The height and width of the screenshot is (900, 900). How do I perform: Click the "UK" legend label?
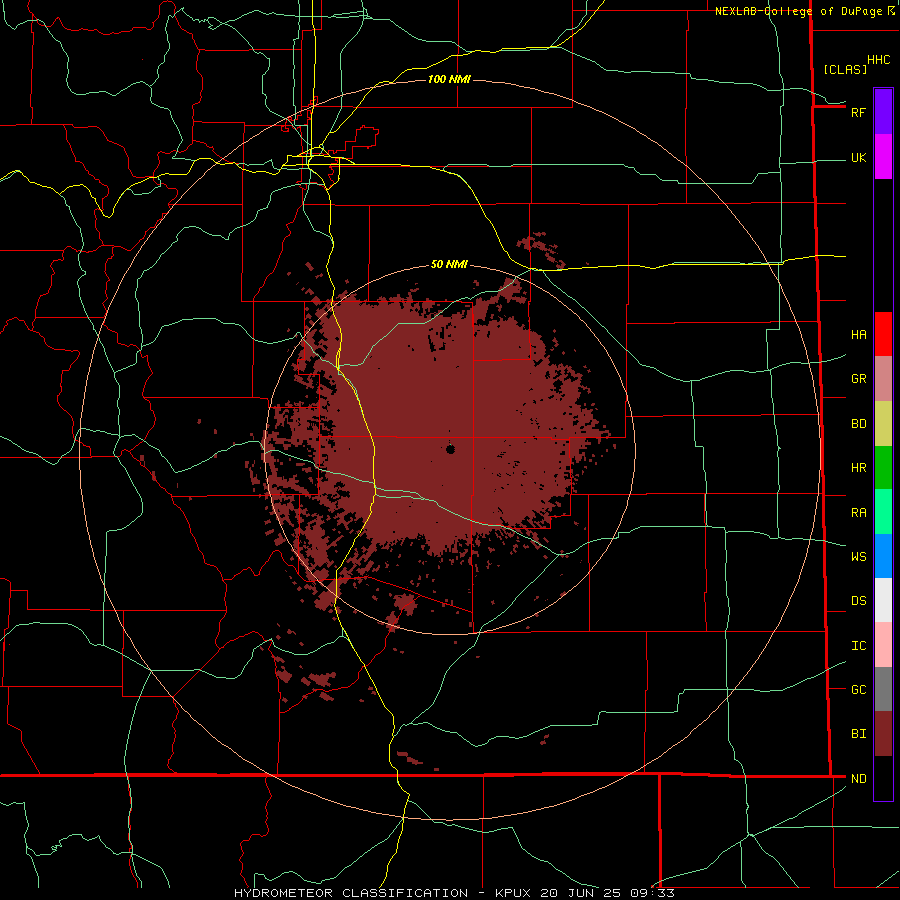(x=858, y=158)
